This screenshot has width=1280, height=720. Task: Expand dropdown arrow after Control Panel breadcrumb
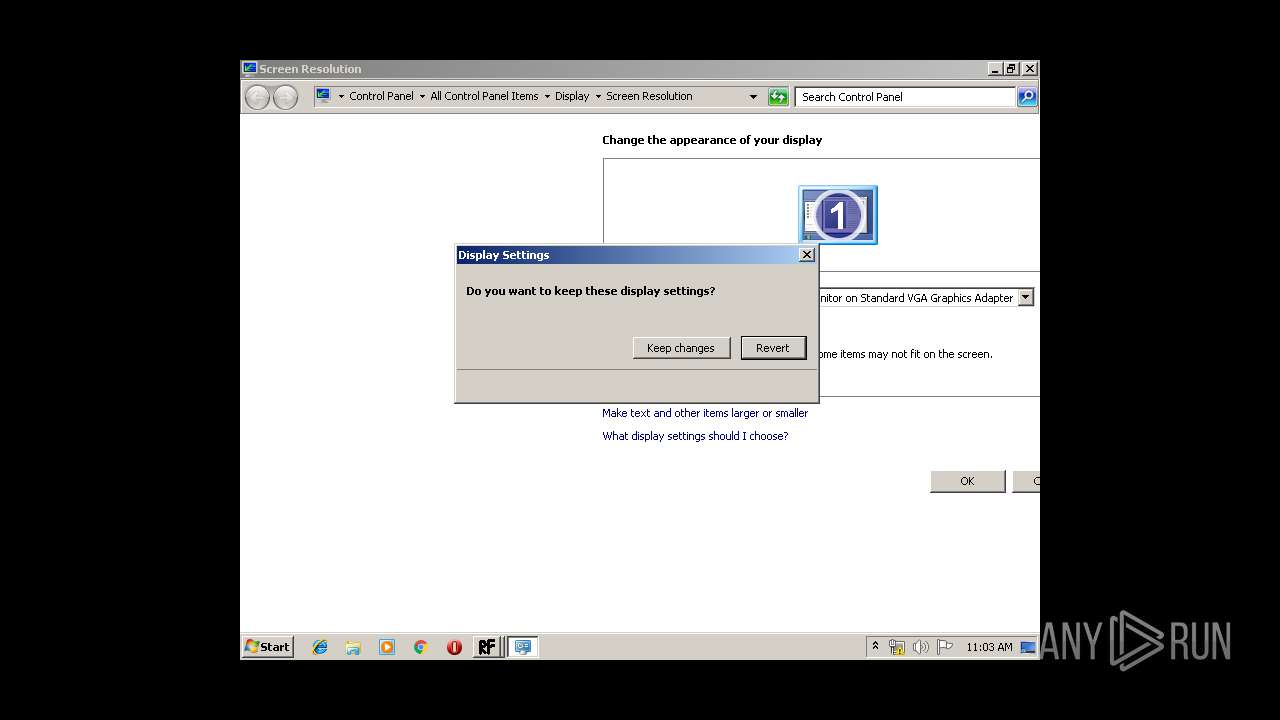pyautogui.click(x=422, y=97)
